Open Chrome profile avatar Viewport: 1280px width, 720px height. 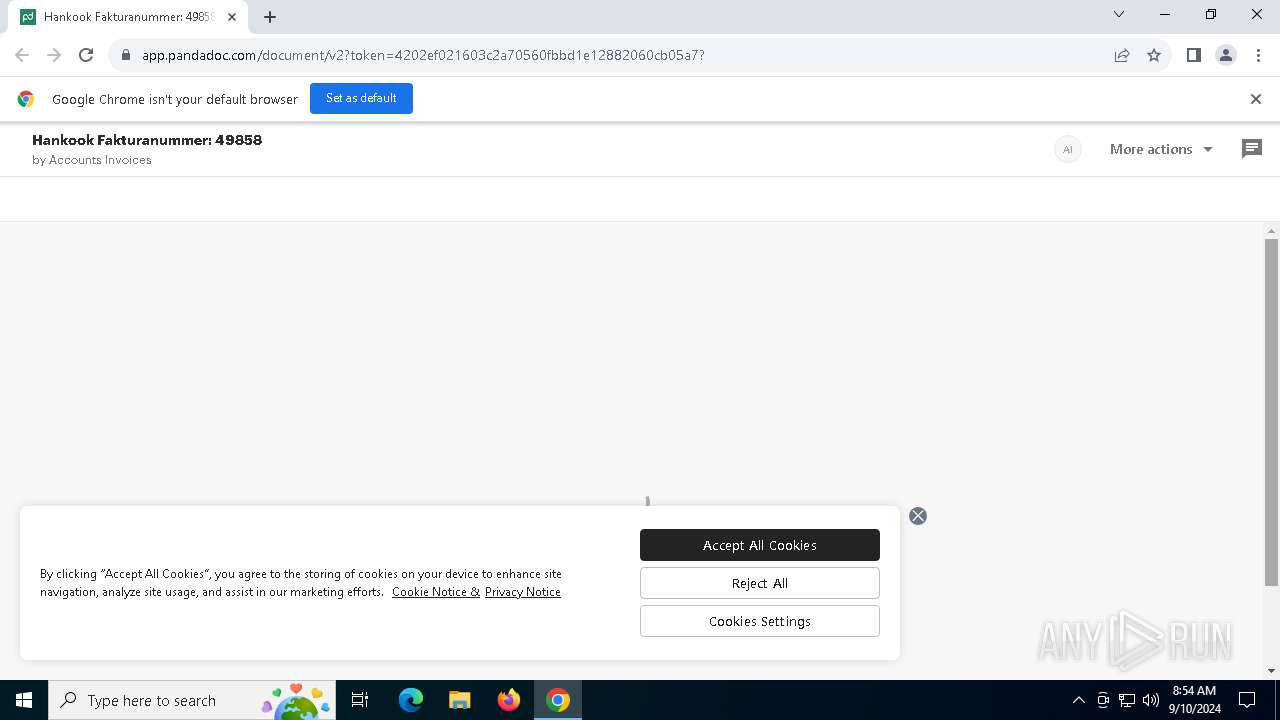pos(1226,55)
